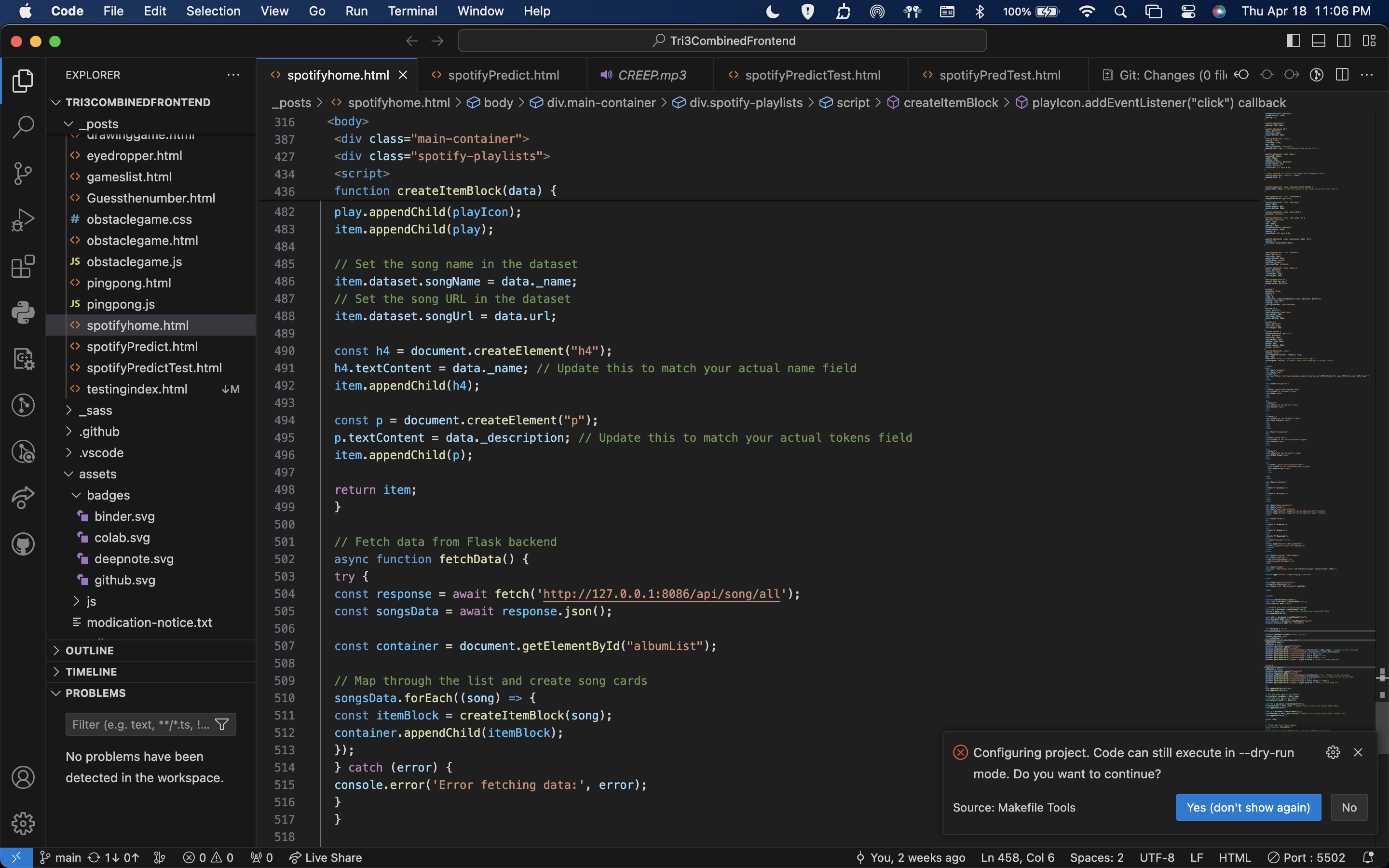Open the Python activity bar icon
This screenshot has width=1389, height=868.
tap(23, 313)
